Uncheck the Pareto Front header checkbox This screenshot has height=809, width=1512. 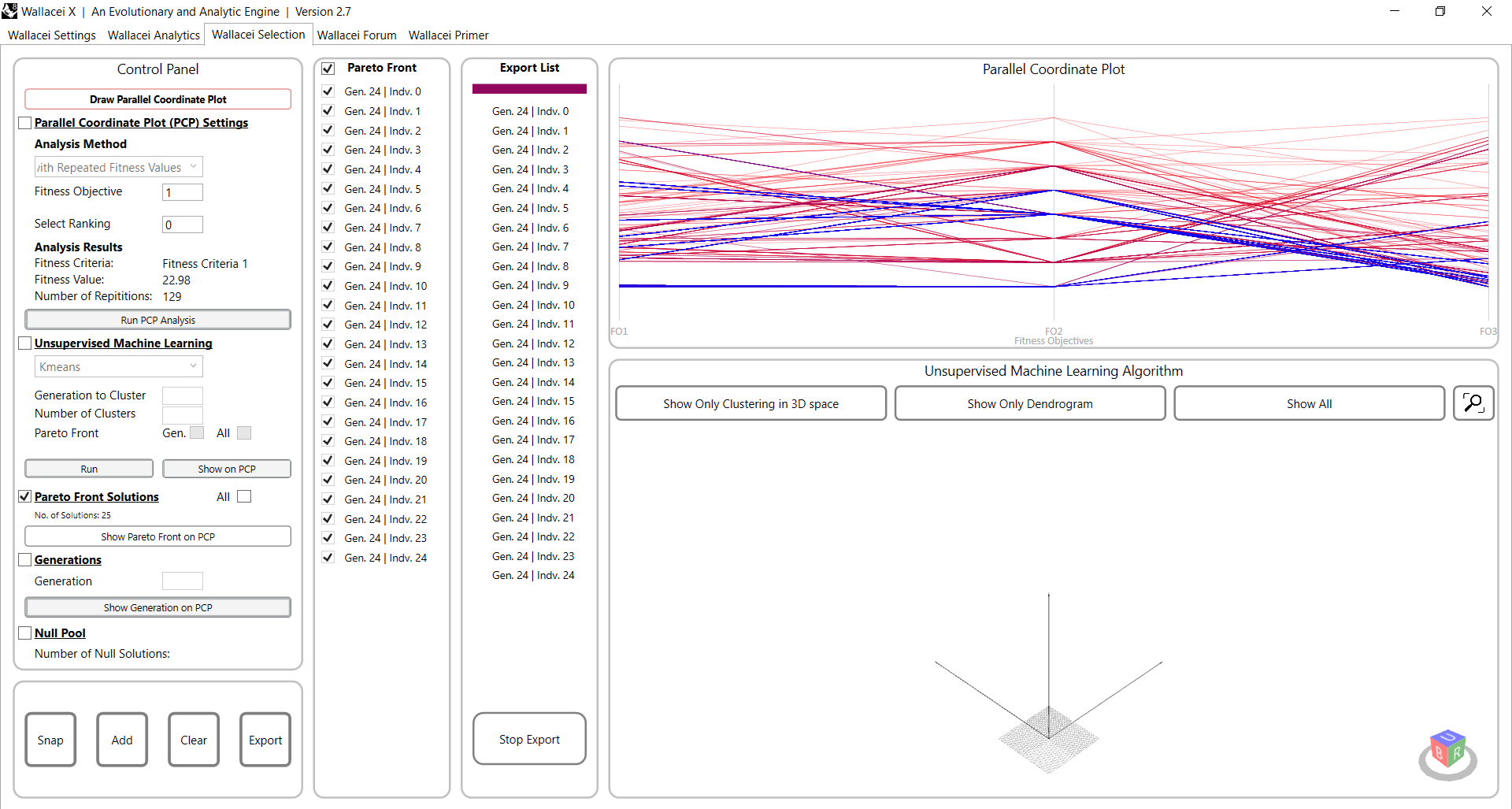(x=328, y=69)
